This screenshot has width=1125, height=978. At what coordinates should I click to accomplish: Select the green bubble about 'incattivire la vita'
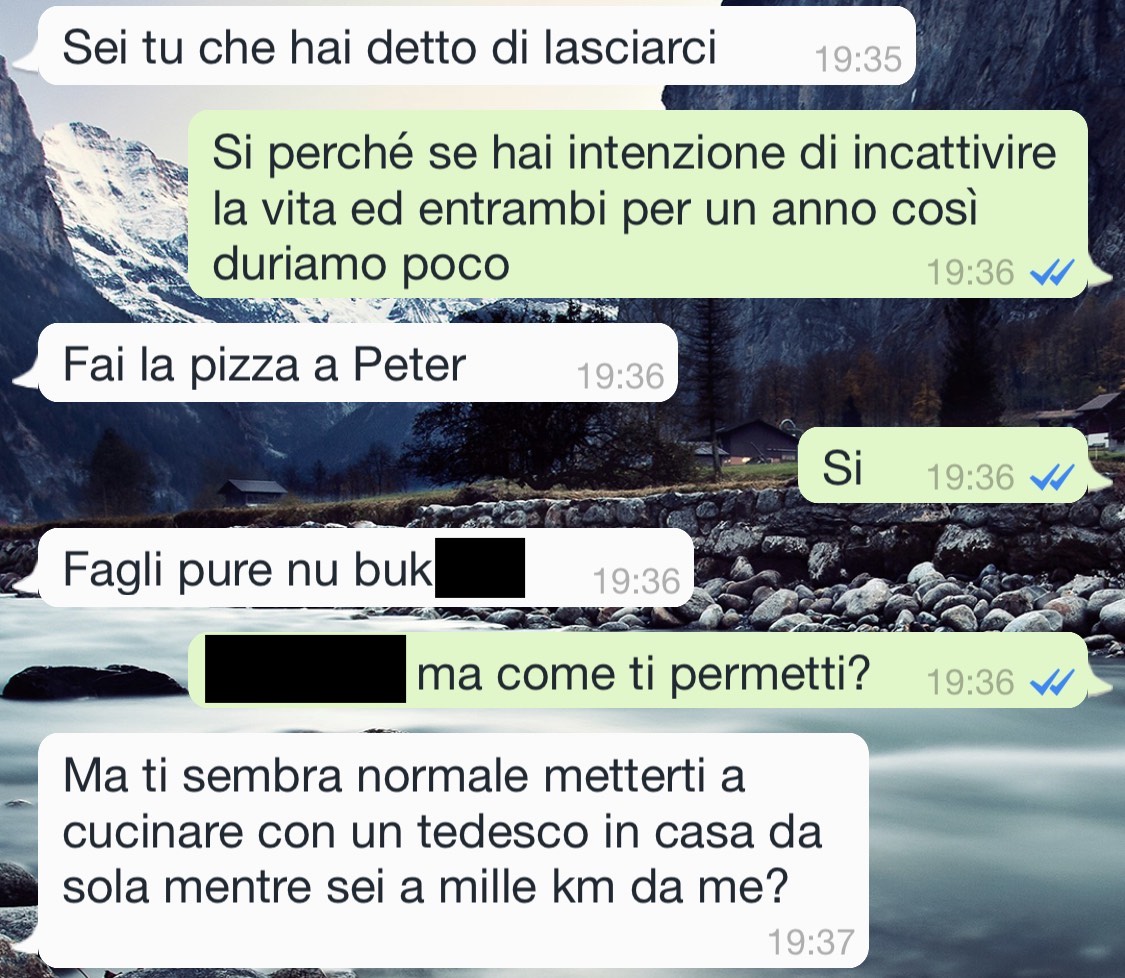click(x=637, y=204)
